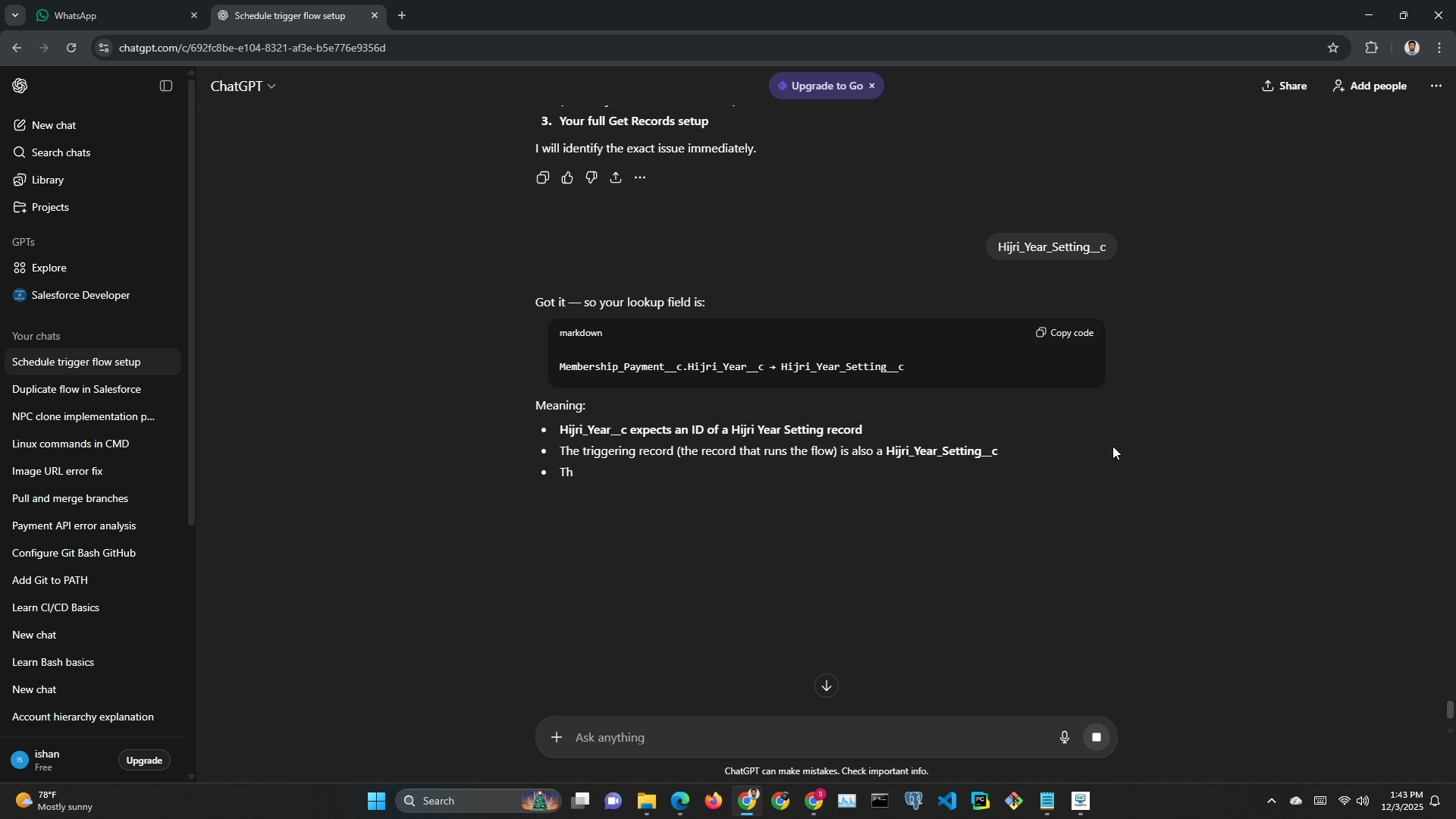Open Payment API error analysis chat
The image size is (1456, 819).
(x=74, y=526)
